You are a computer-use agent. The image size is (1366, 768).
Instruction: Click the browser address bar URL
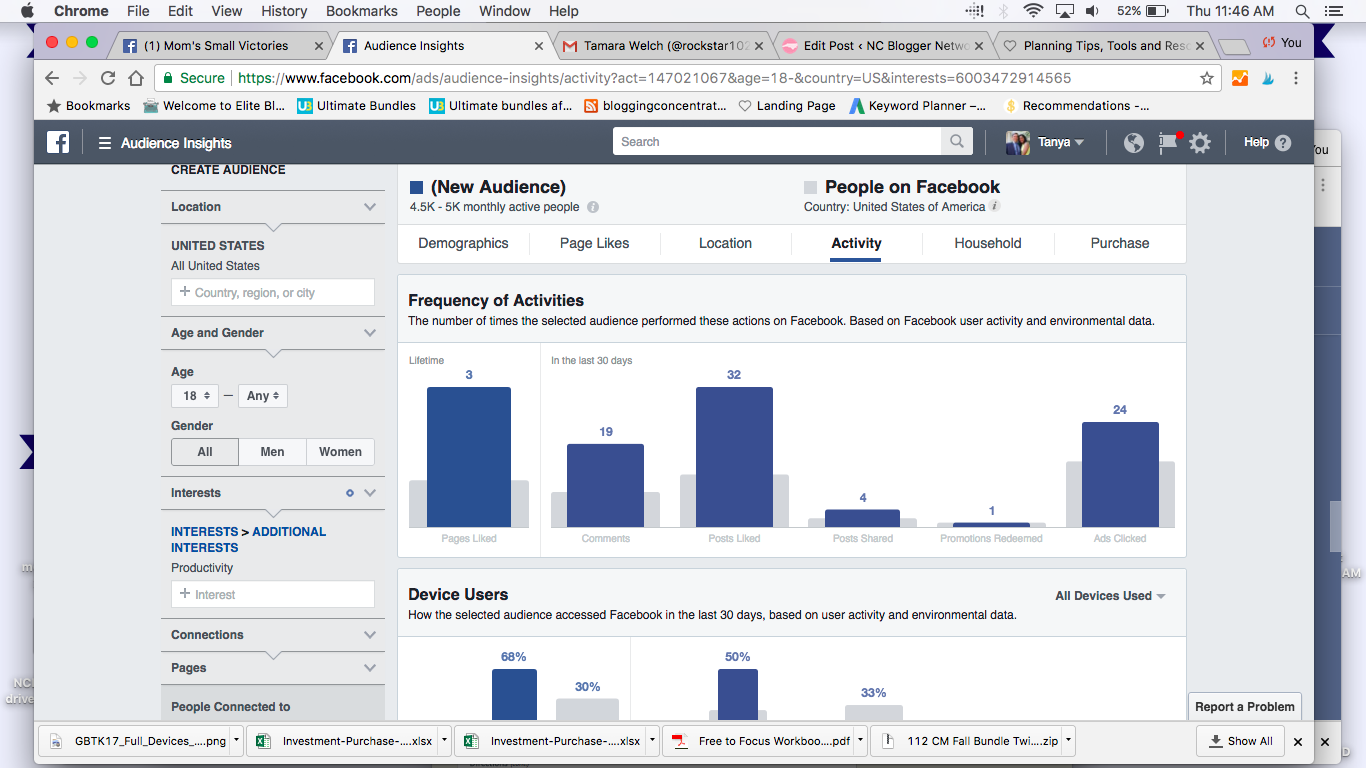point(654,78)
